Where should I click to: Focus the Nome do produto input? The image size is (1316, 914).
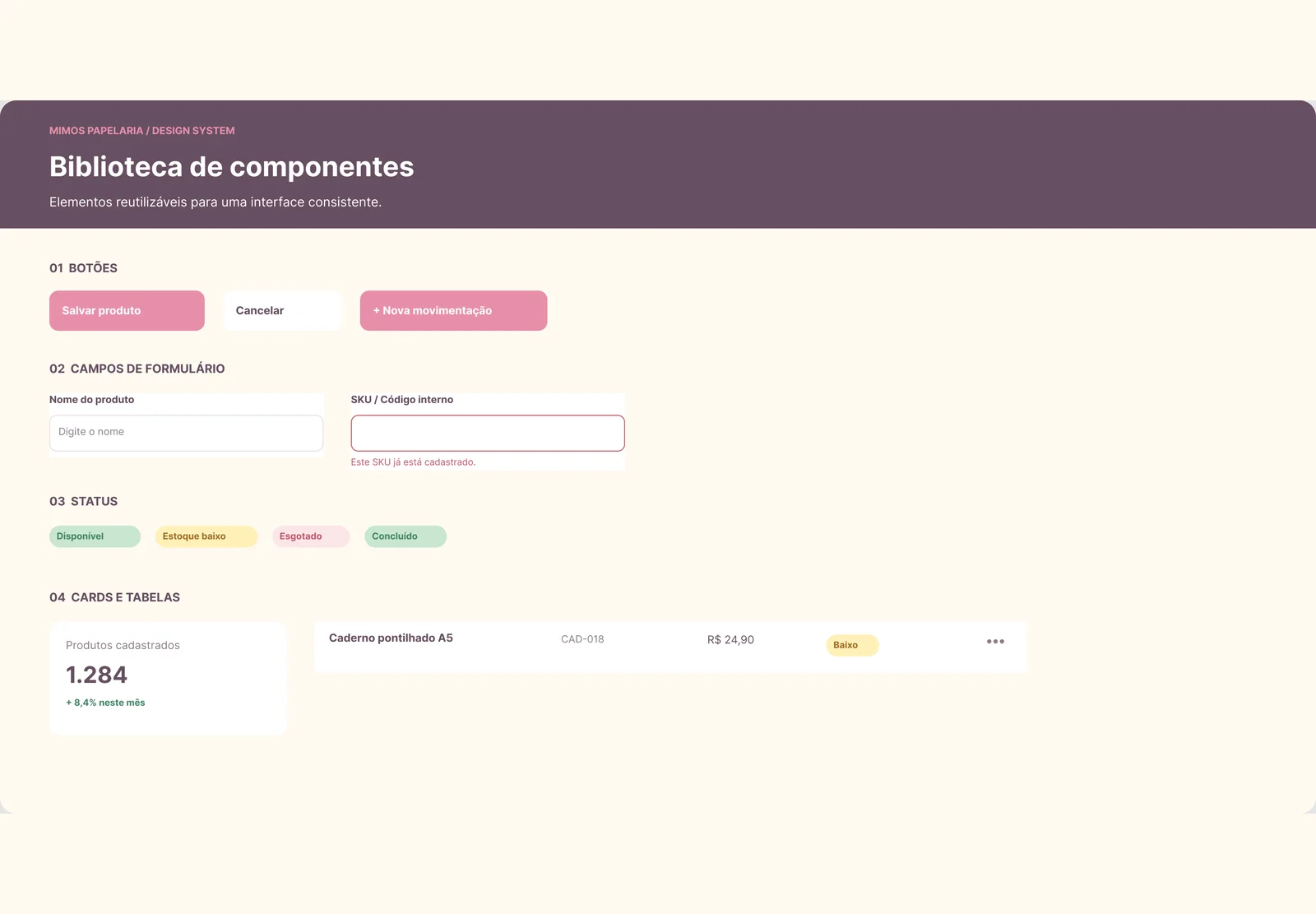tap(186, 433)
